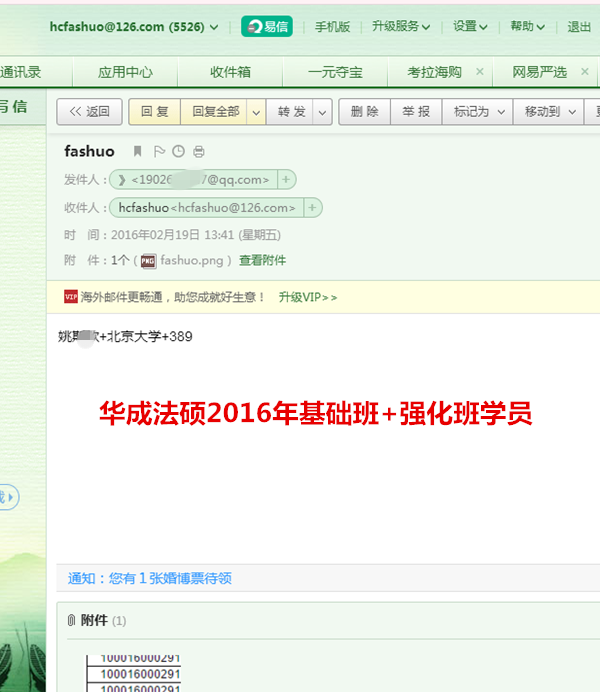Open the notice 您有1张婚博票待领
The image size is (600, 692).
coord(150,578)
